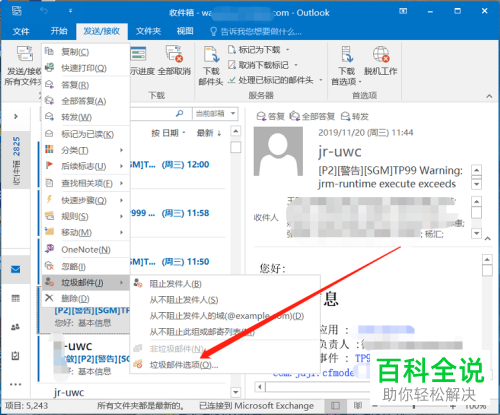Click the Inbox 2825 vertical folder label
The image size is (500, 415).
coord(16,160)
